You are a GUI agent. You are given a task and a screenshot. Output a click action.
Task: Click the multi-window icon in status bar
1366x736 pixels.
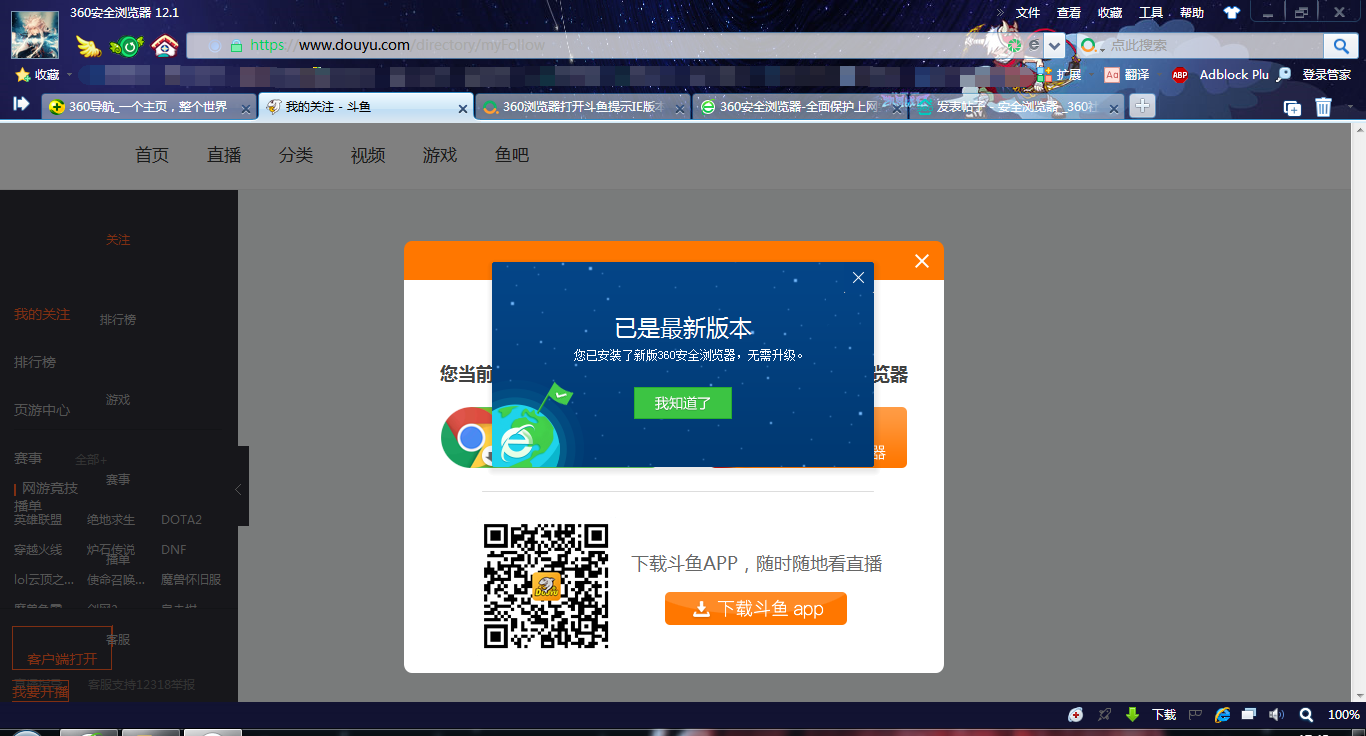[x=1249, y=715]
